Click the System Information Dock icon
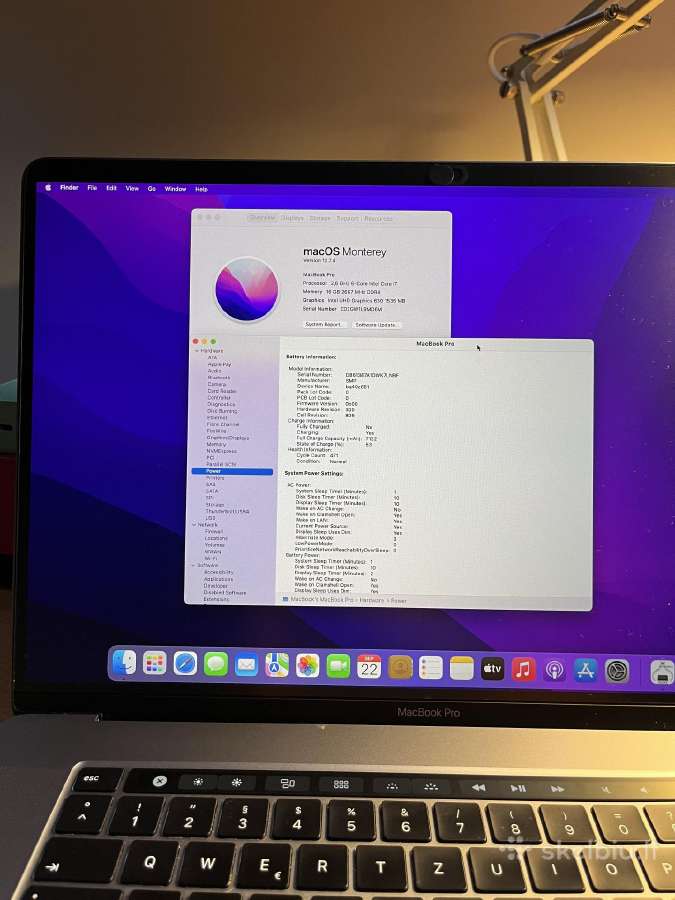The image size is (675, 900). 662,672
